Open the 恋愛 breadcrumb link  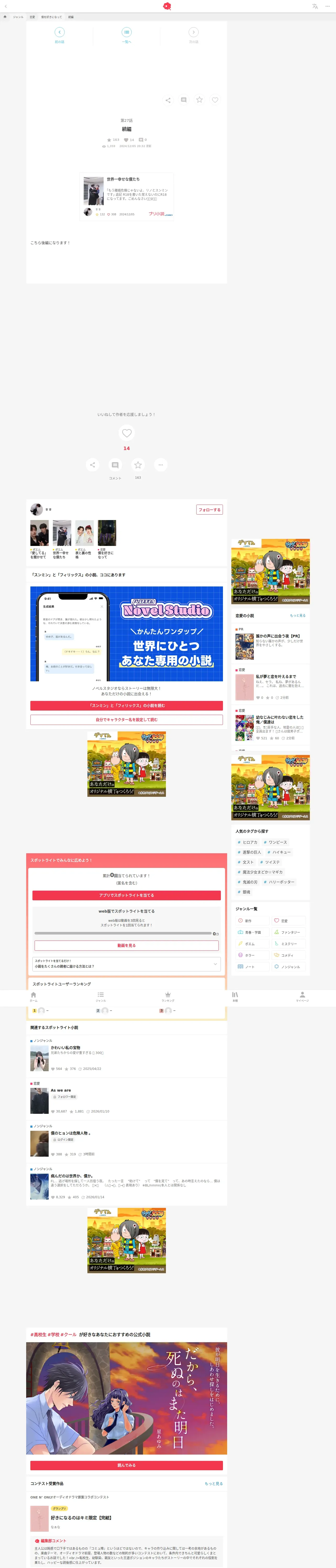tap(32, 17)
